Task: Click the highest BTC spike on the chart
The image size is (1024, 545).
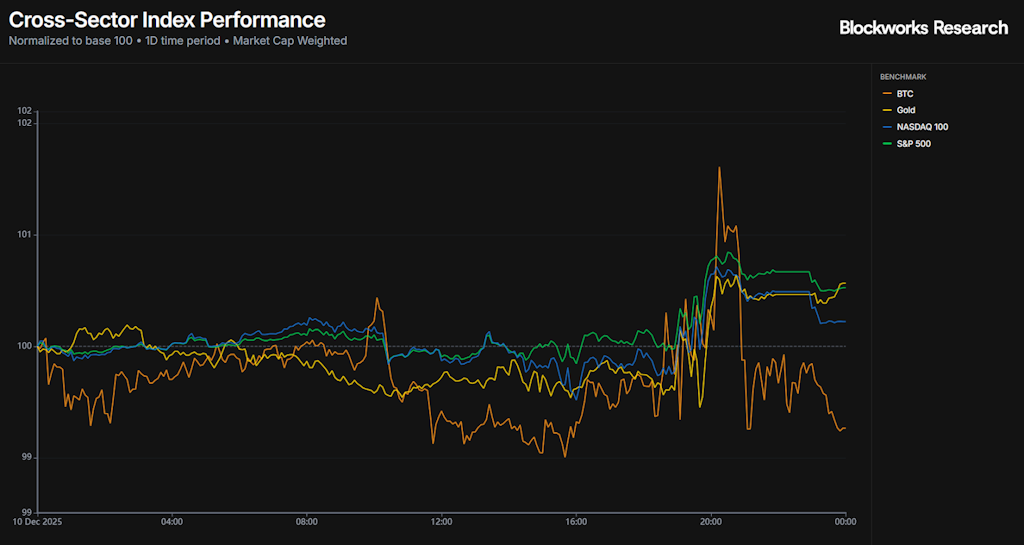Action: 719,168
